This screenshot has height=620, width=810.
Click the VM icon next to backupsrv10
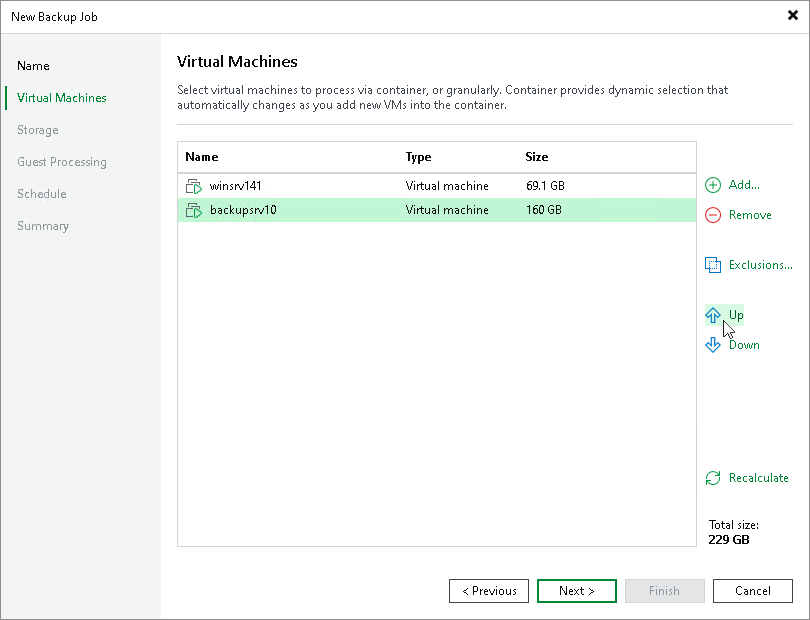[x=194, y=210]
